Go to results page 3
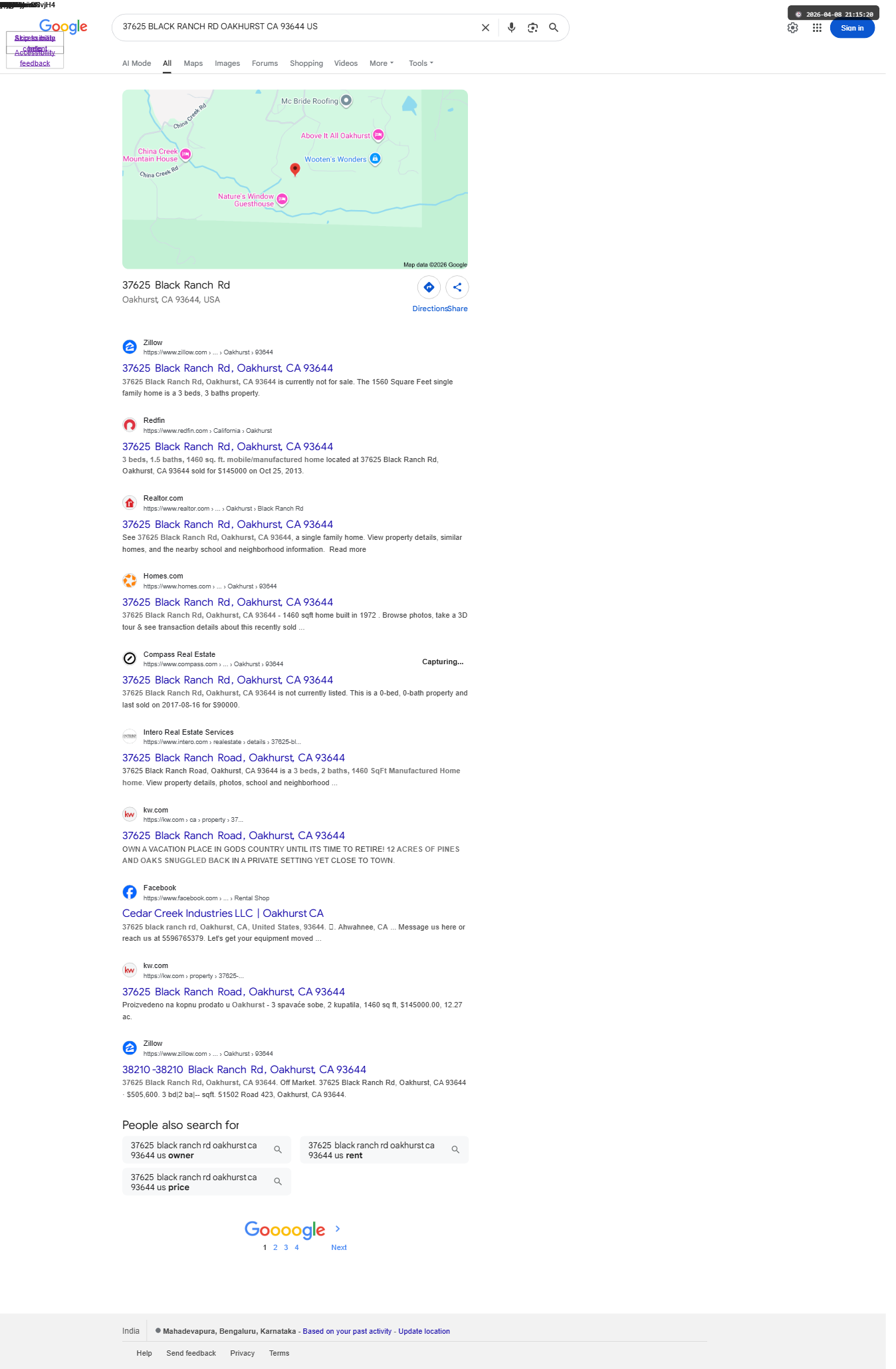 (286, 1247)
